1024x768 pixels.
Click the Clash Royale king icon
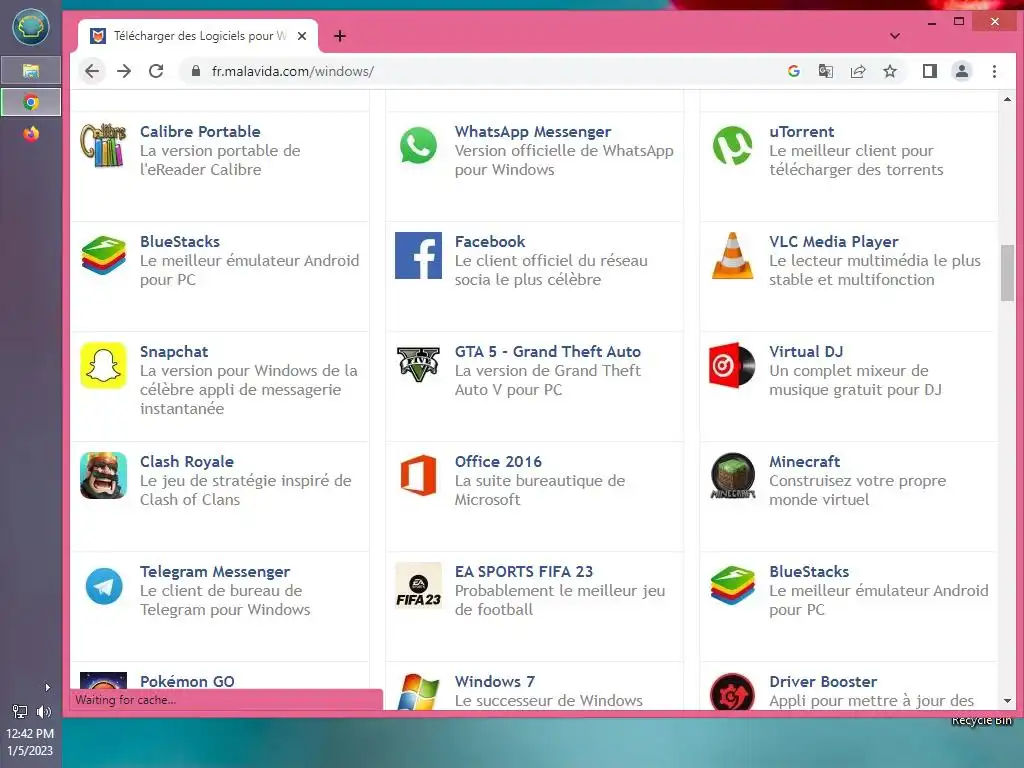coord(103,475)
